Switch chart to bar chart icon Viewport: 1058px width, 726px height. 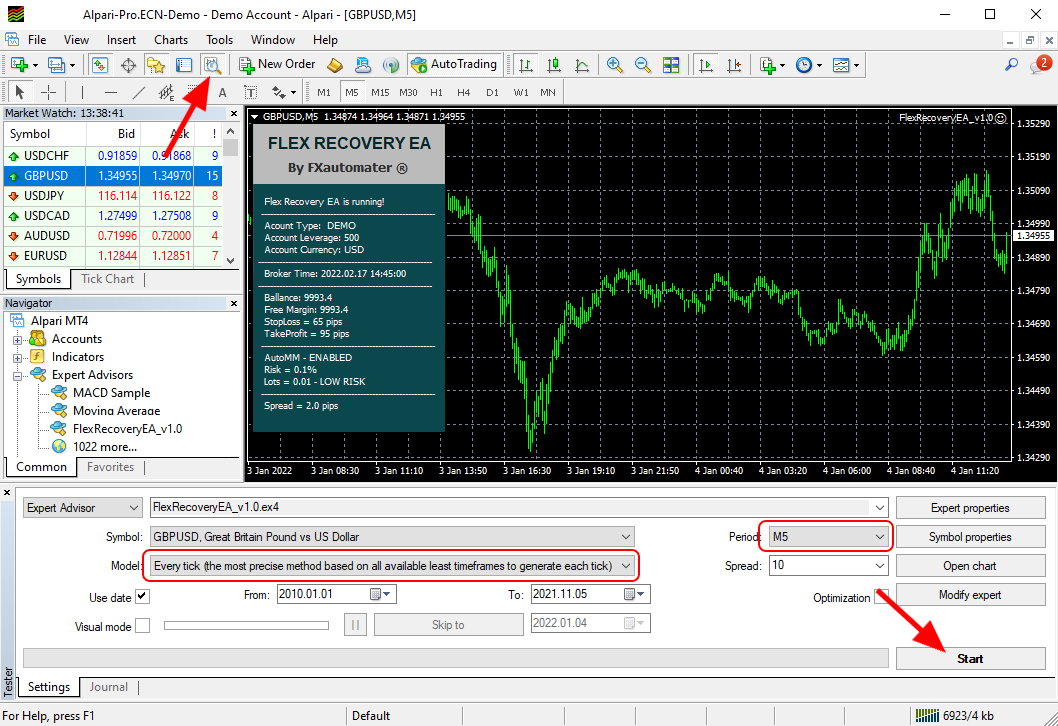coord(526,65)
